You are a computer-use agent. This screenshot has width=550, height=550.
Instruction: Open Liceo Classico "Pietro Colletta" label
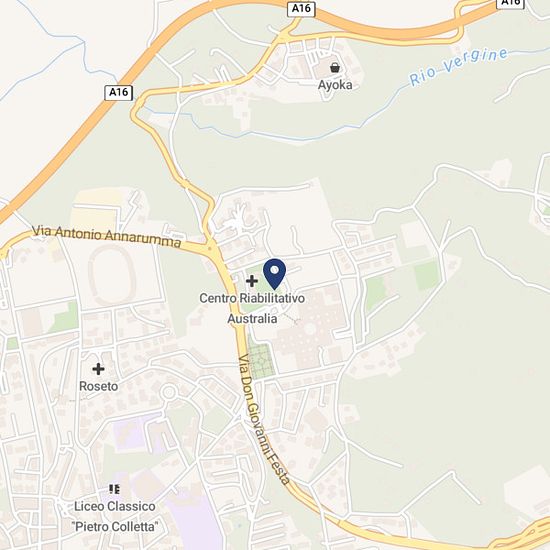point(115,516)
